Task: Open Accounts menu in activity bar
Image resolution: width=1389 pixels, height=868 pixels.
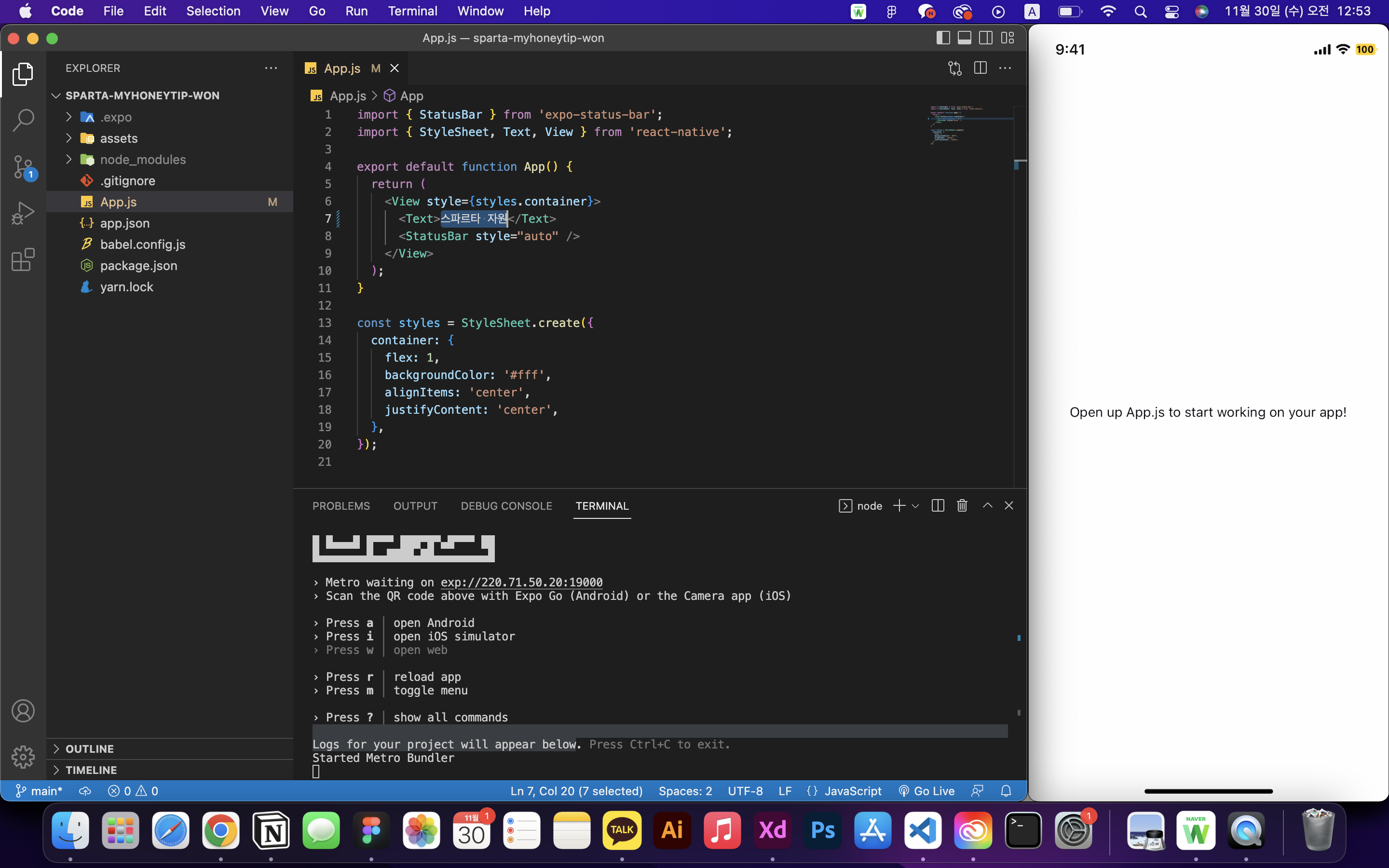Action: 23,711
